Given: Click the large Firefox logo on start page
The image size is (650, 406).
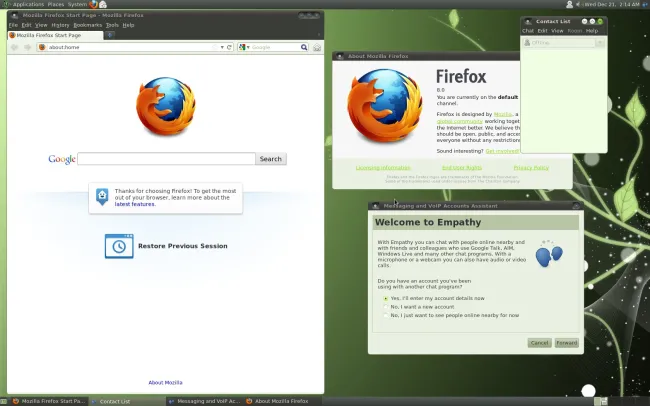Looking at the screenshot, I should tap(166, 106).
